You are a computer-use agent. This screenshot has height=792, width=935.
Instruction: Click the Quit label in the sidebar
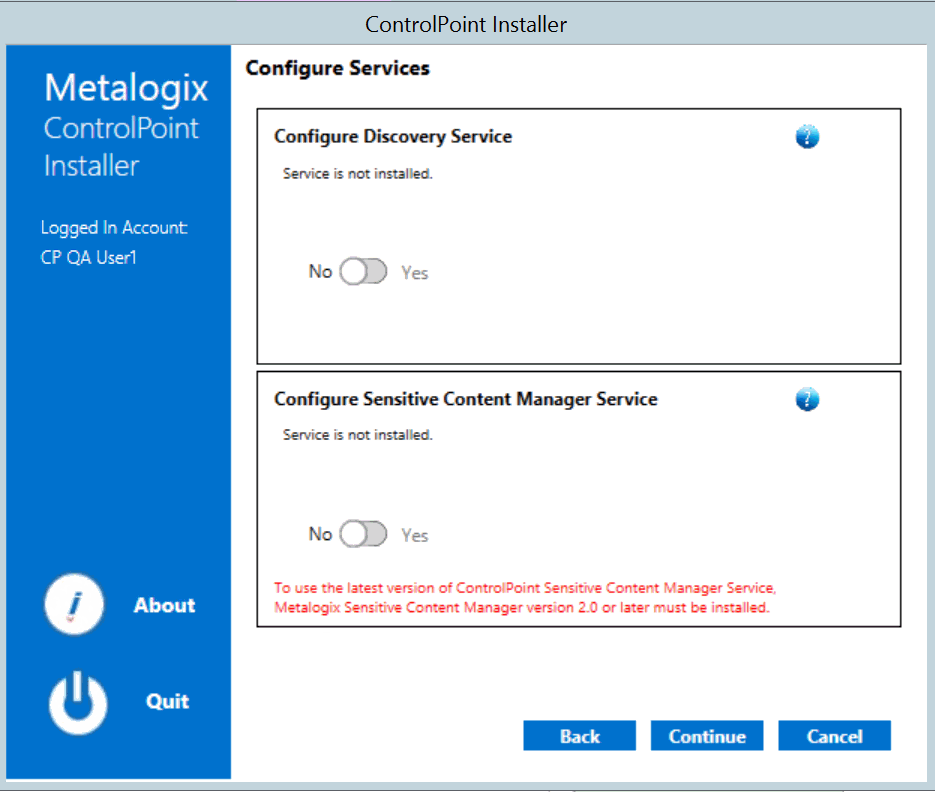(x=166, y=701)
